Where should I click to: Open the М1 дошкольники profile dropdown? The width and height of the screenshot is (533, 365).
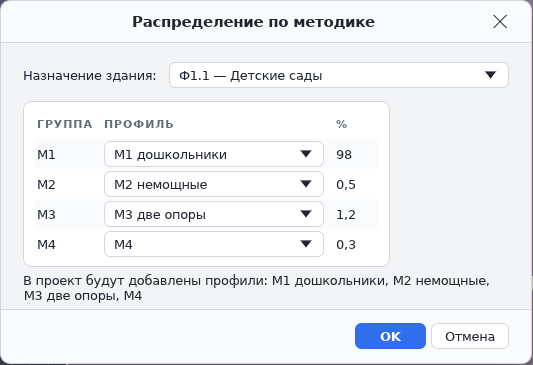coord(214,154)
